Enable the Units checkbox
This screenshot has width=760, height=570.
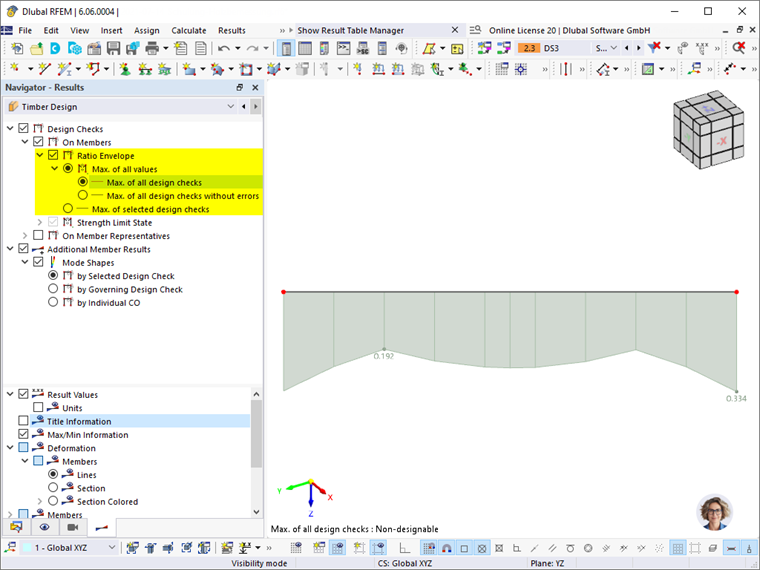coord(38,407)
